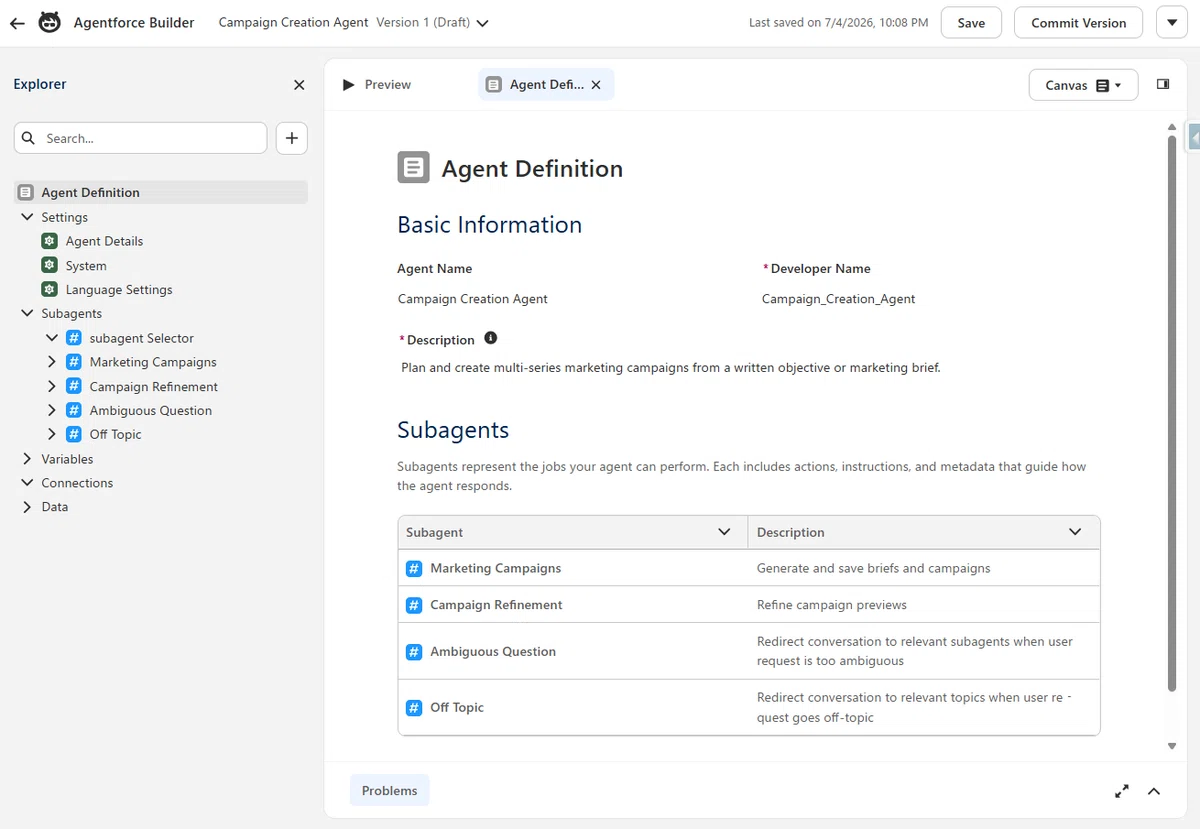The height and width of the screenshot is (829, 1200).
Task: Open Description column header dropdown
Action: [1075, 532]
